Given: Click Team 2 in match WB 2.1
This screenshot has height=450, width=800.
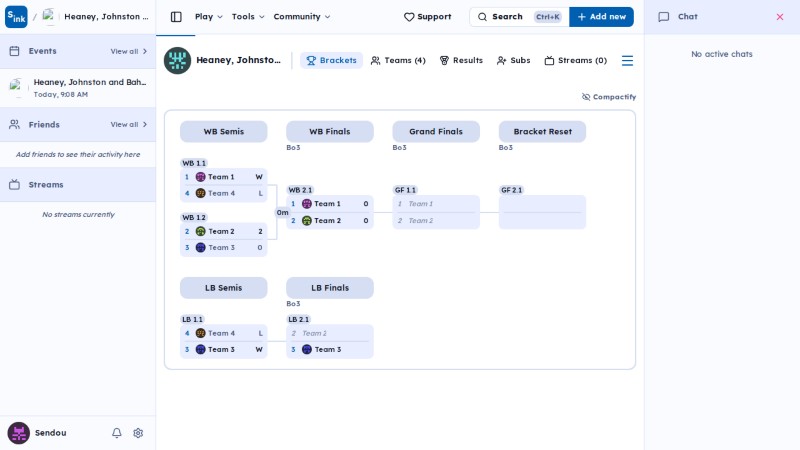Looking at the screenshot, I should pos(330,220).
